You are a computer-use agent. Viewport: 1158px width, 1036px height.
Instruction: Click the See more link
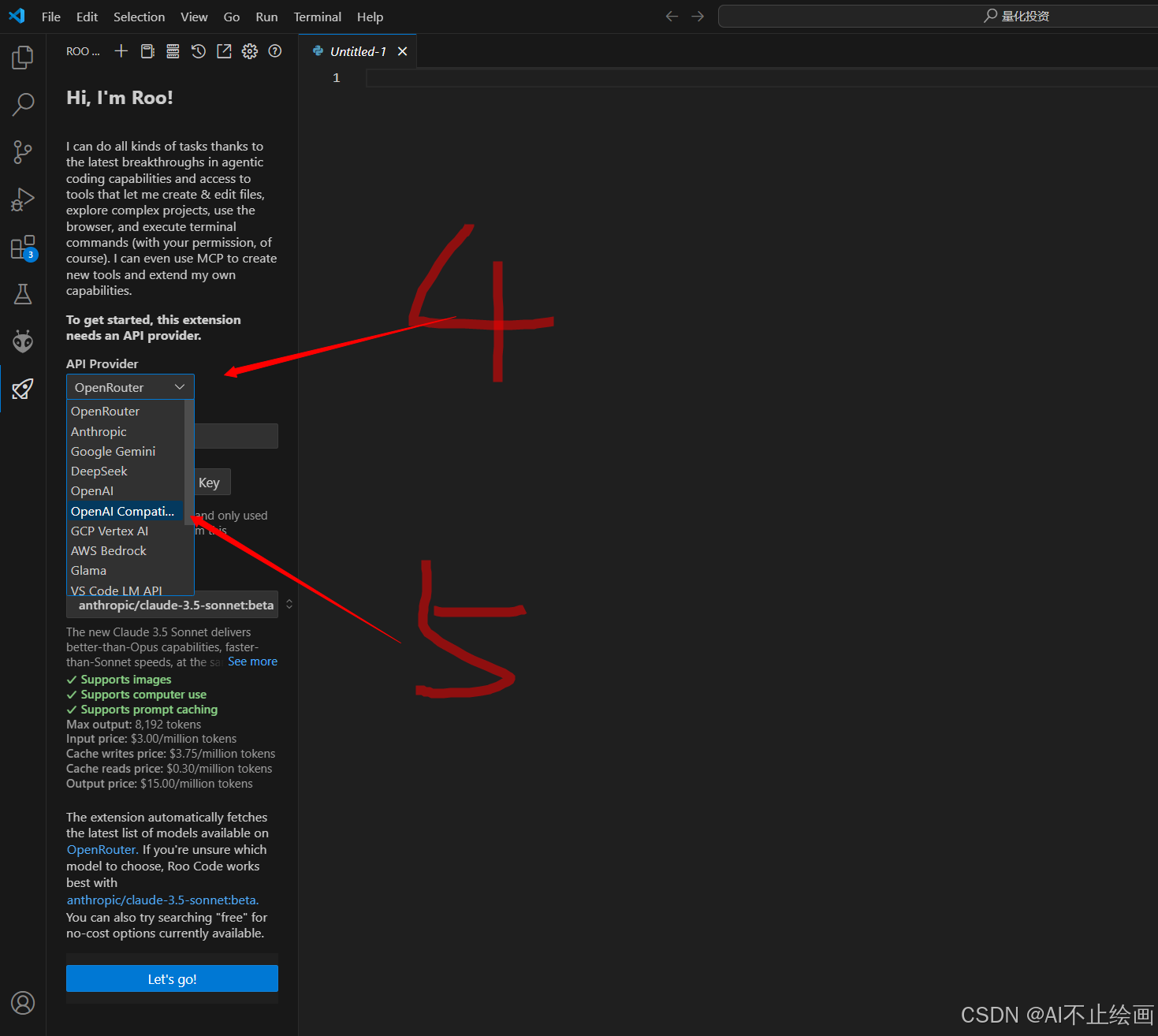pos(252,661)
